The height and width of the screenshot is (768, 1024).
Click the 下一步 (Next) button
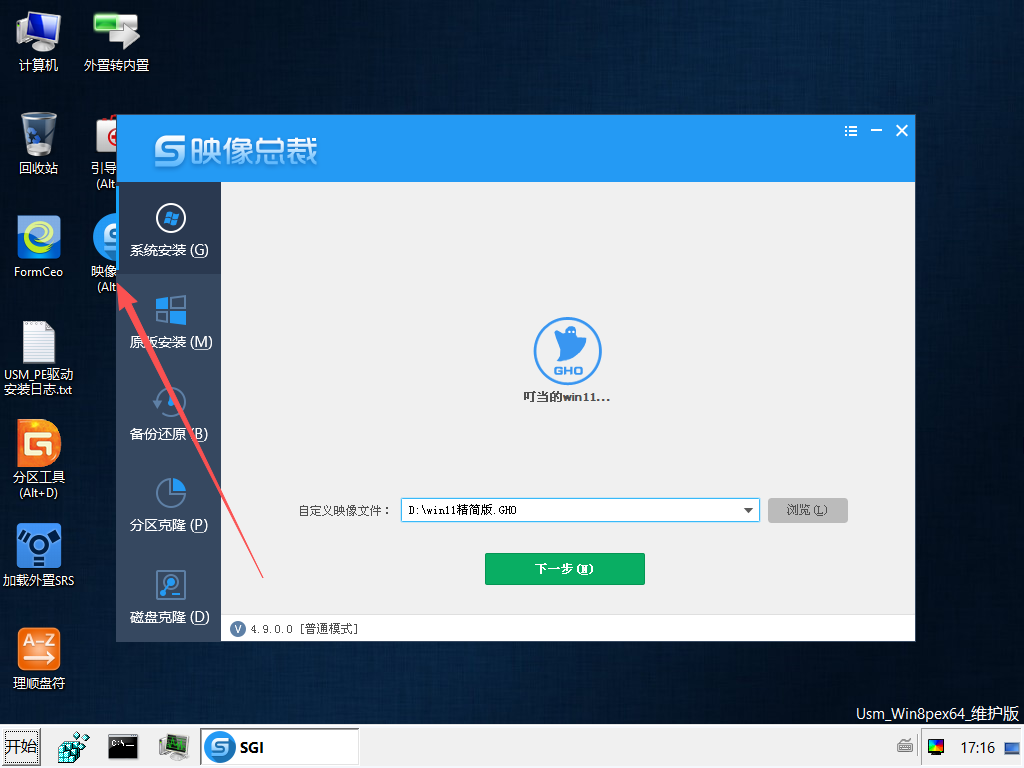[x=564, y=568]
